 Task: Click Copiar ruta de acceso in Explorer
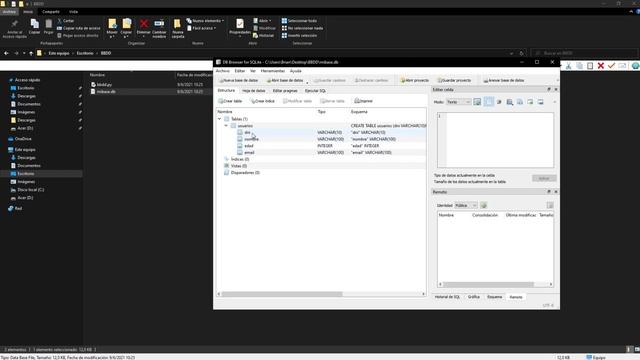tap(79, 28)
